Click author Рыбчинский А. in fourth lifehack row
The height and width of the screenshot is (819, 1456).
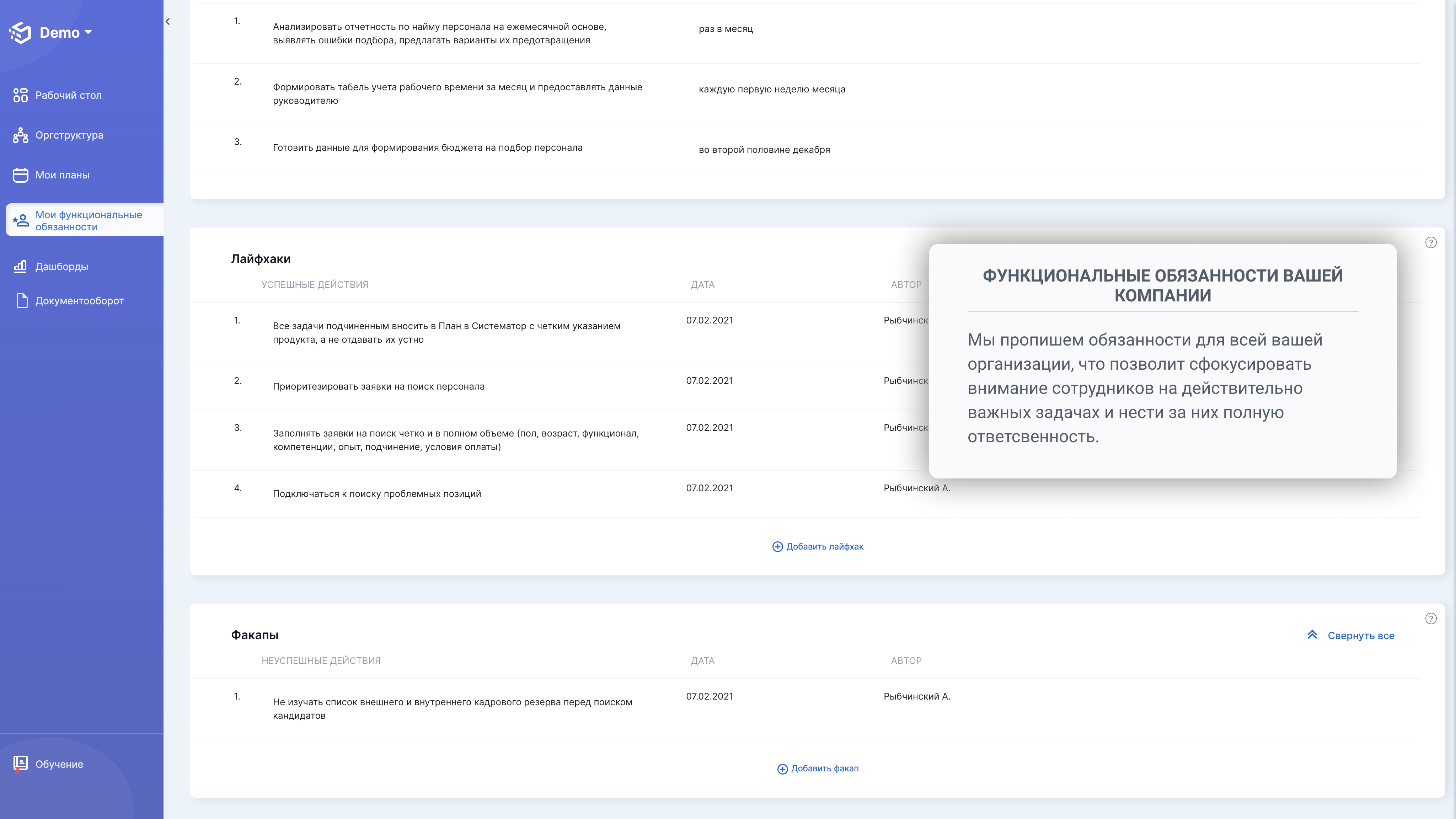(917, 488)
